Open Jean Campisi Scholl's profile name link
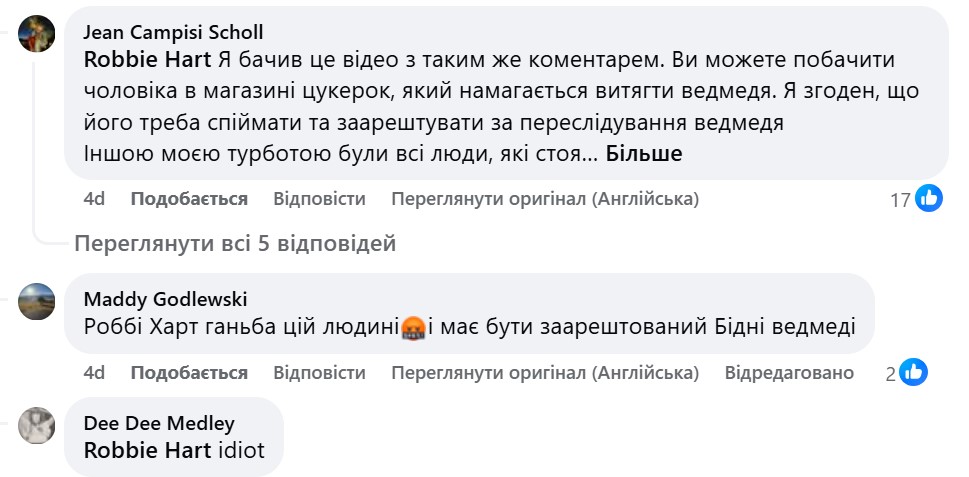Viewport: 969px width, 477px height. [x=174, y=33]
